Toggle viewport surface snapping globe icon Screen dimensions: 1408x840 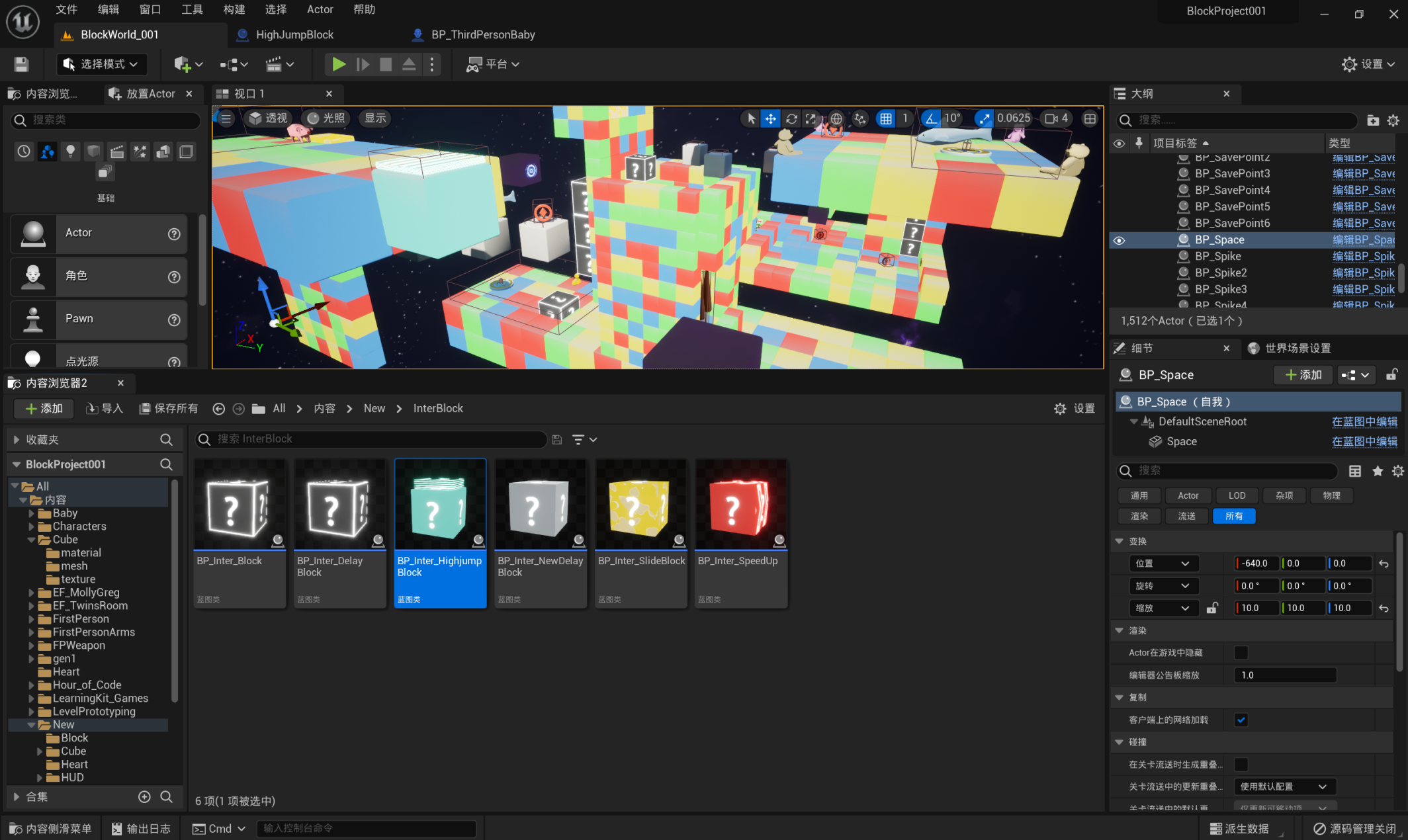point(836,118)
